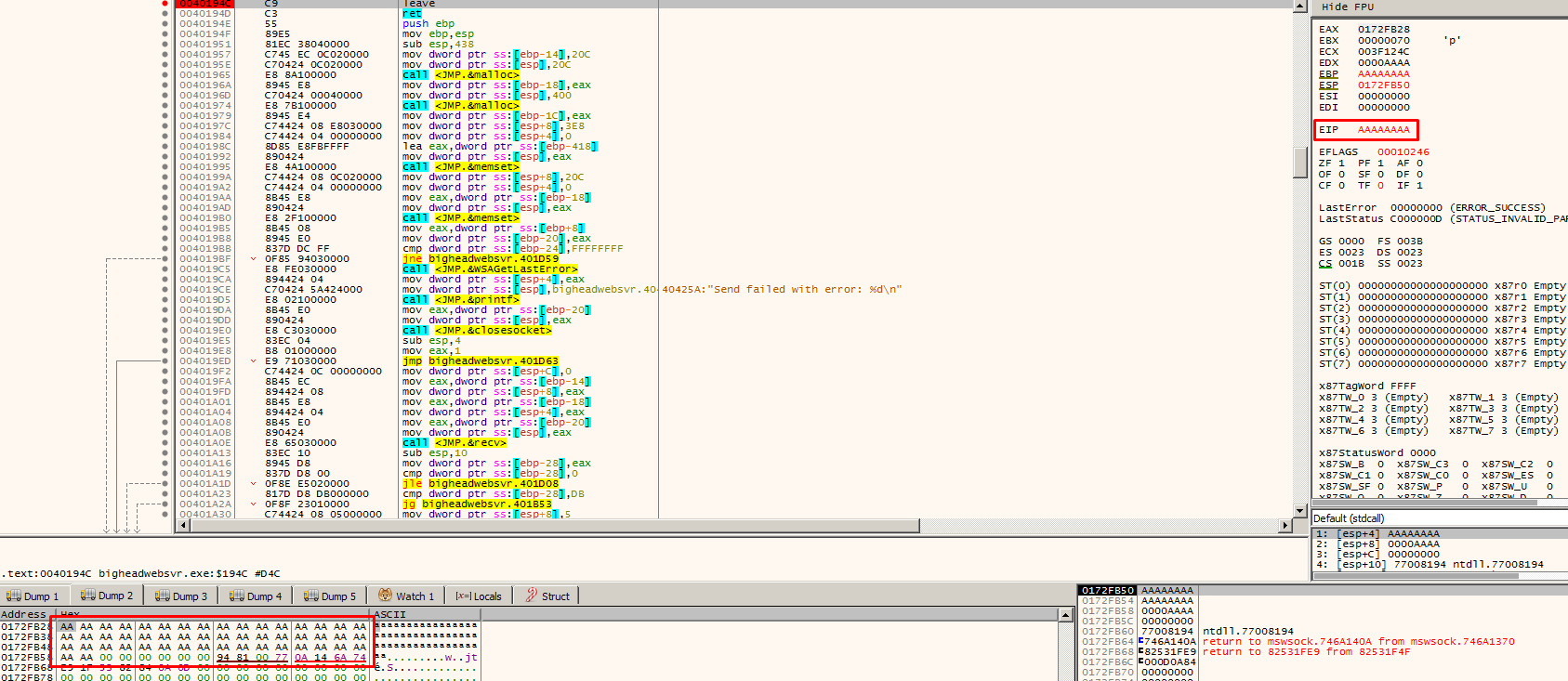Click breakpoint bullet beside address 004019C5
This screenshot has width=1568, height=681.
tap(165, 269)
